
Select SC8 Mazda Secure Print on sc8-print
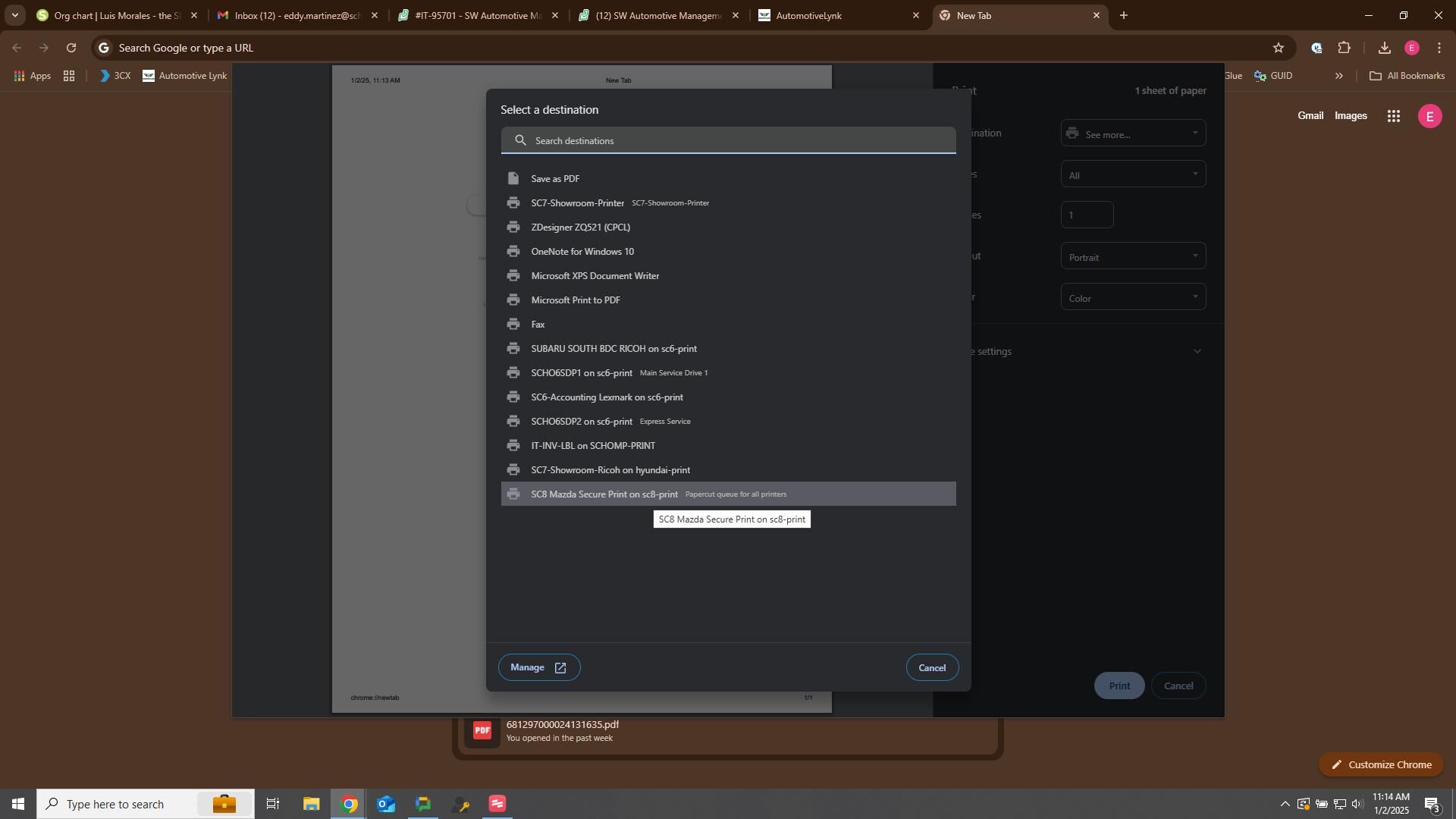click(604, 494)
